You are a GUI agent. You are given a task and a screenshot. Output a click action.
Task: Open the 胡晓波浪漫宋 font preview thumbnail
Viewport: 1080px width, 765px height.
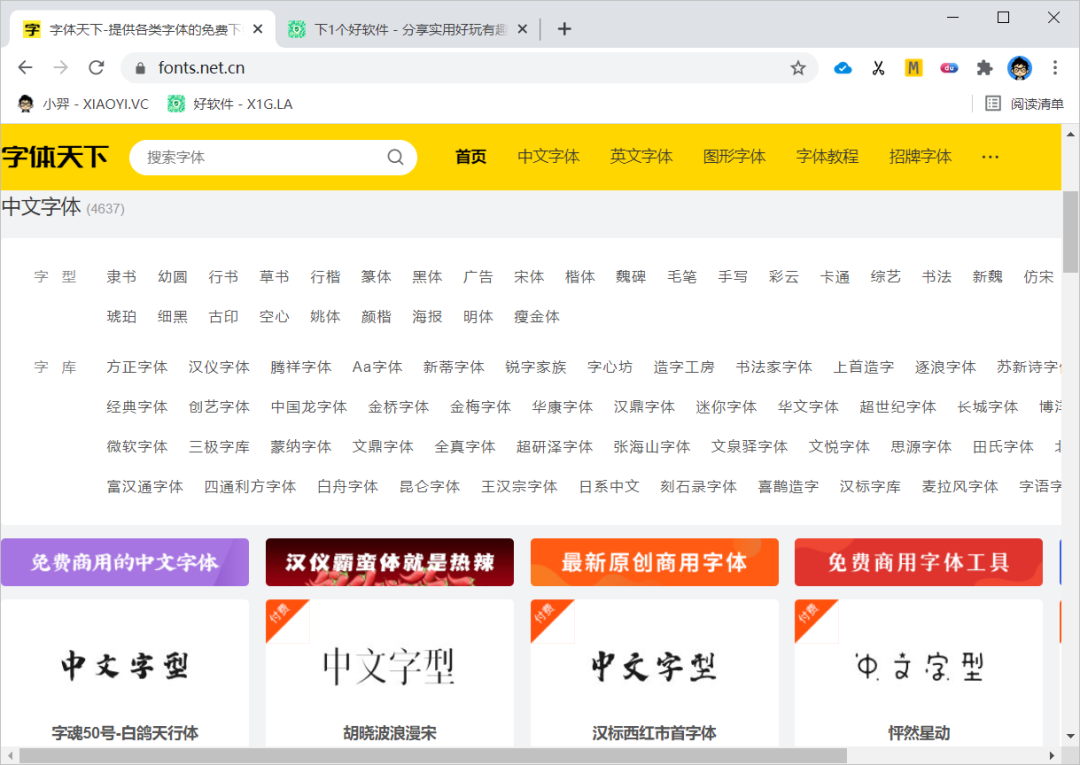(389, 665)
